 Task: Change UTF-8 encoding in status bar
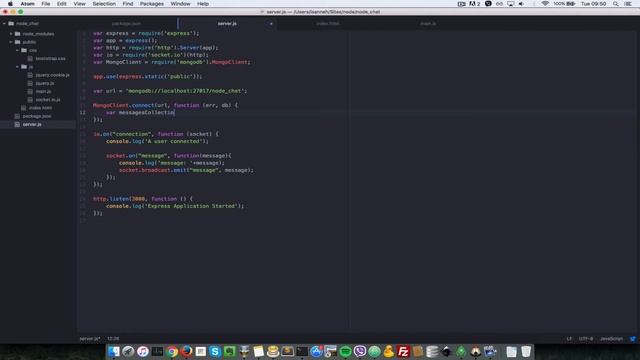coord(586,339)
